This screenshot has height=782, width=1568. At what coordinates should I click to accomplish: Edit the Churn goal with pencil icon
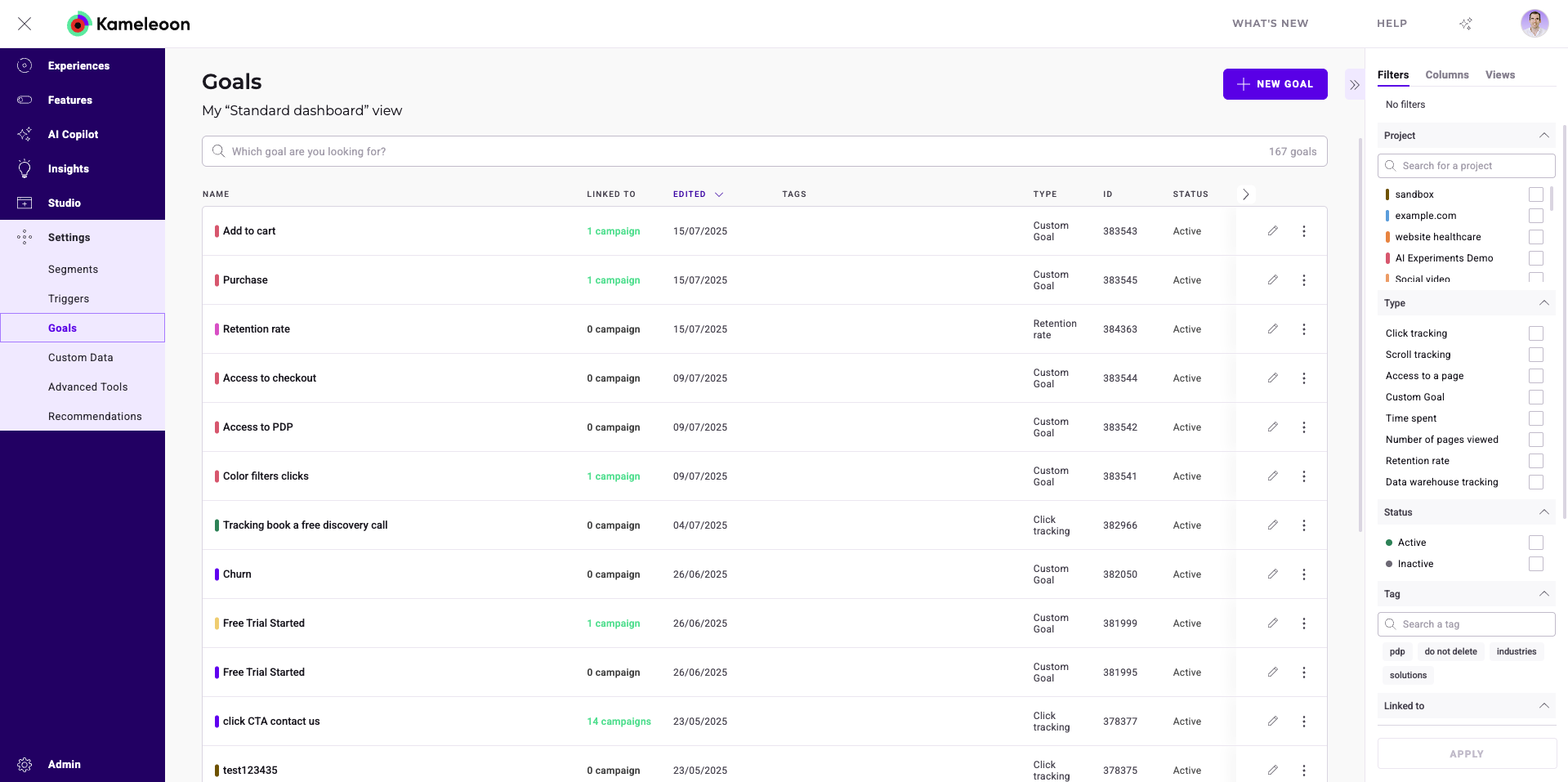pos(1272,574)
